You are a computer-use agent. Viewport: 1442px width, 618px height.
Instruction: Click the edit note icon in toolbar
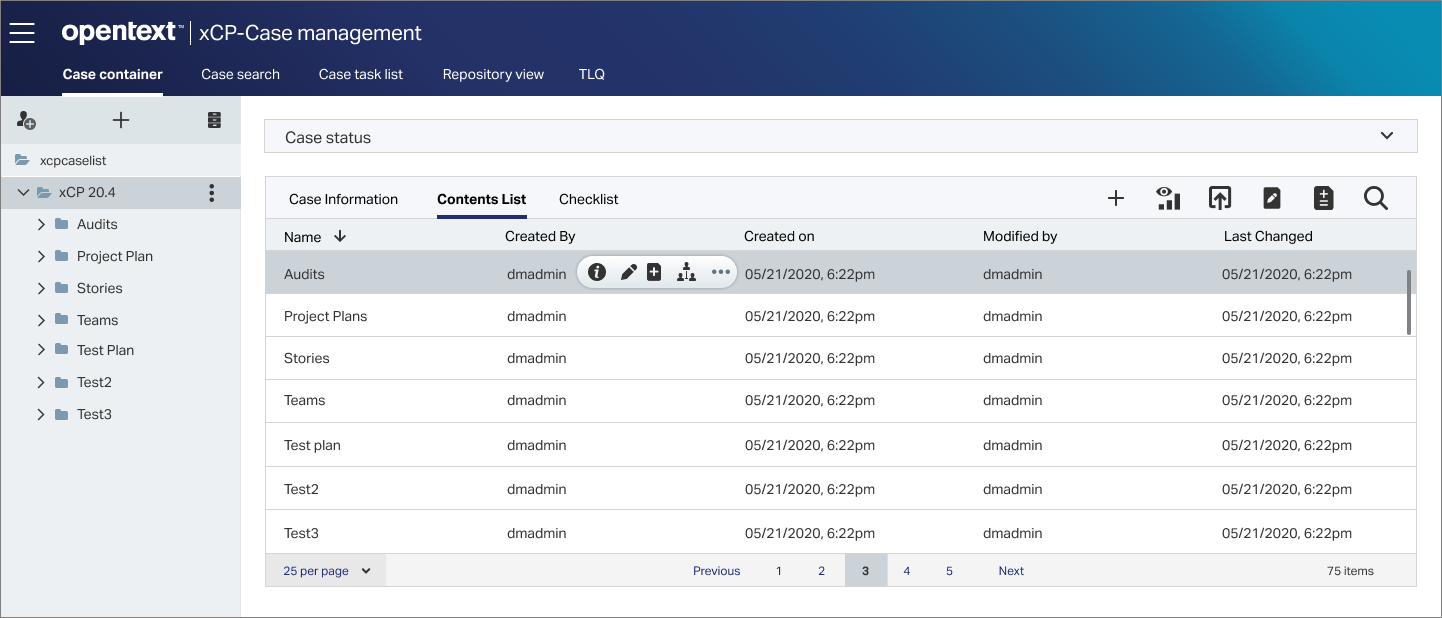pos(1272,198)
